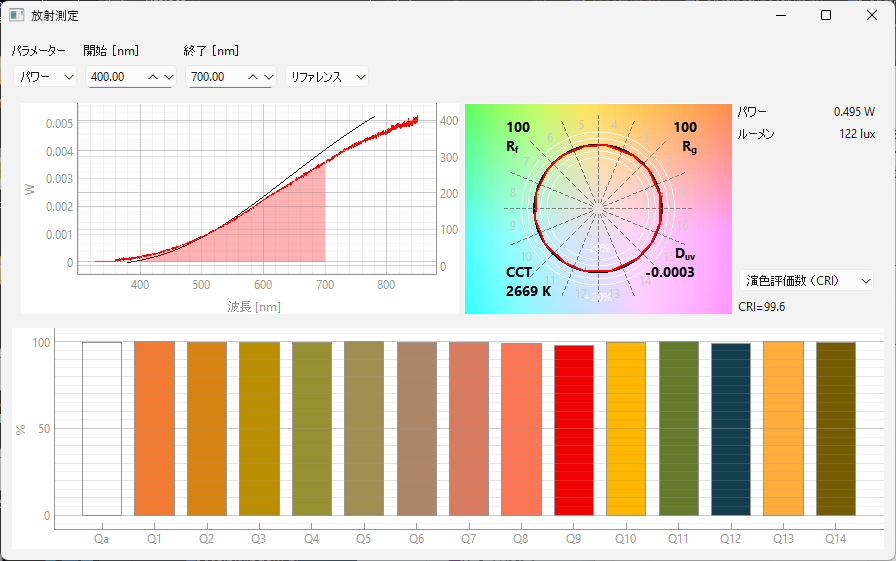Click the orange Q1 bar
The width and height of the screenshot is (896, 561).
coord(155,428)
